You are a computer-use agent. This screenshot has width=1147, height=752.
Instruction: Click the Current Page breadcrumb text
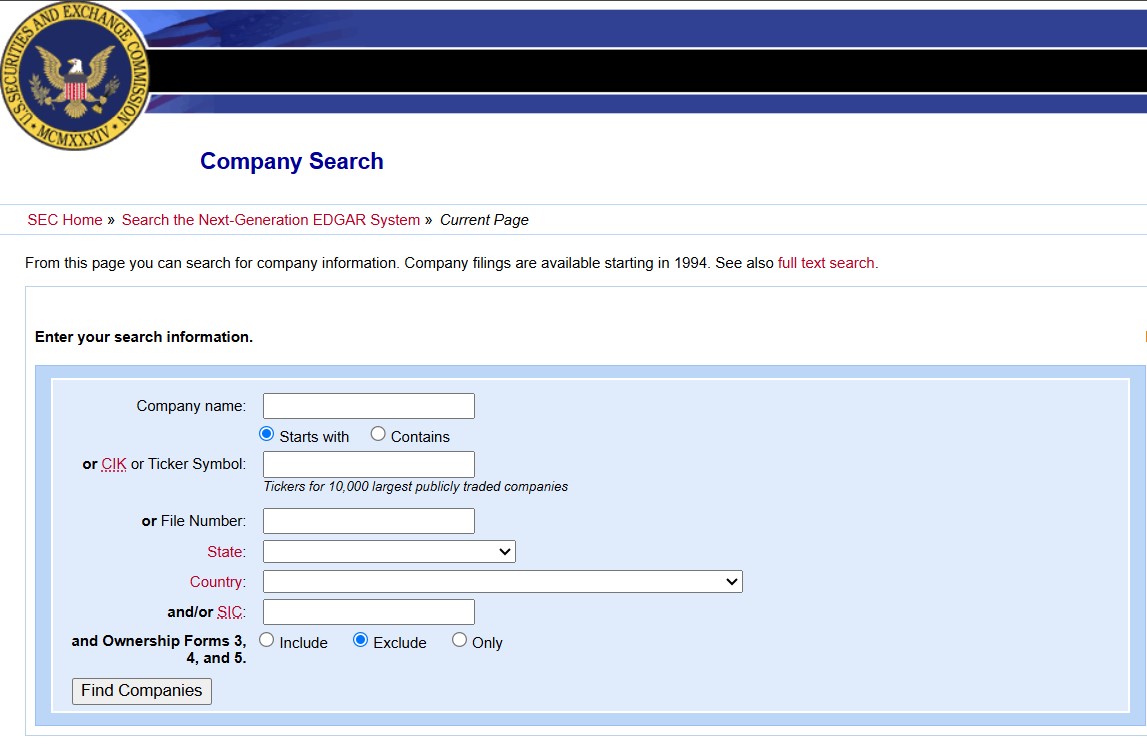click(484, 220)
